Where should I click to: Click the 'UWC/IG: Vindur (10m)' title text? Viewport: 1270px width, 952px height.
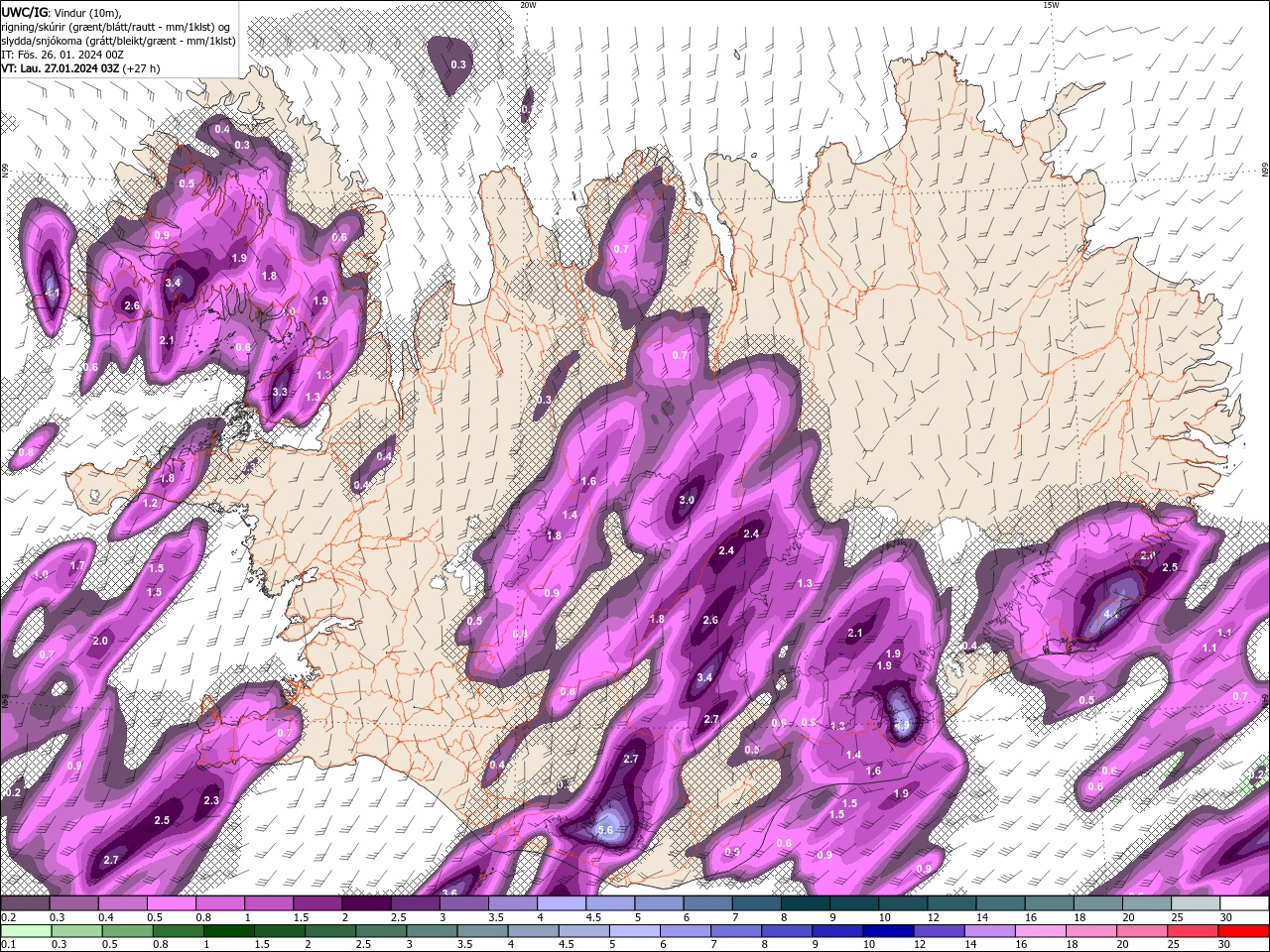pyautogui.click(x=60, y=12)
